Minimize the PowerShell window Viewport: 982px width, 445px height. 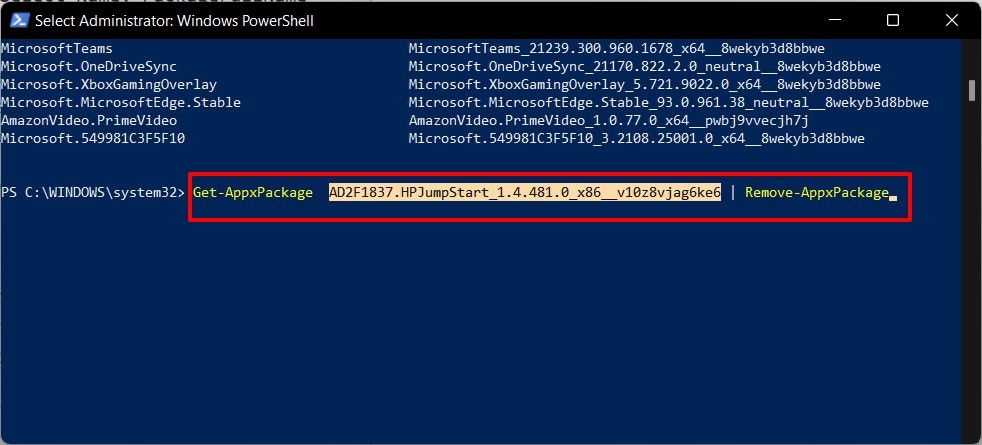[835, 20]
